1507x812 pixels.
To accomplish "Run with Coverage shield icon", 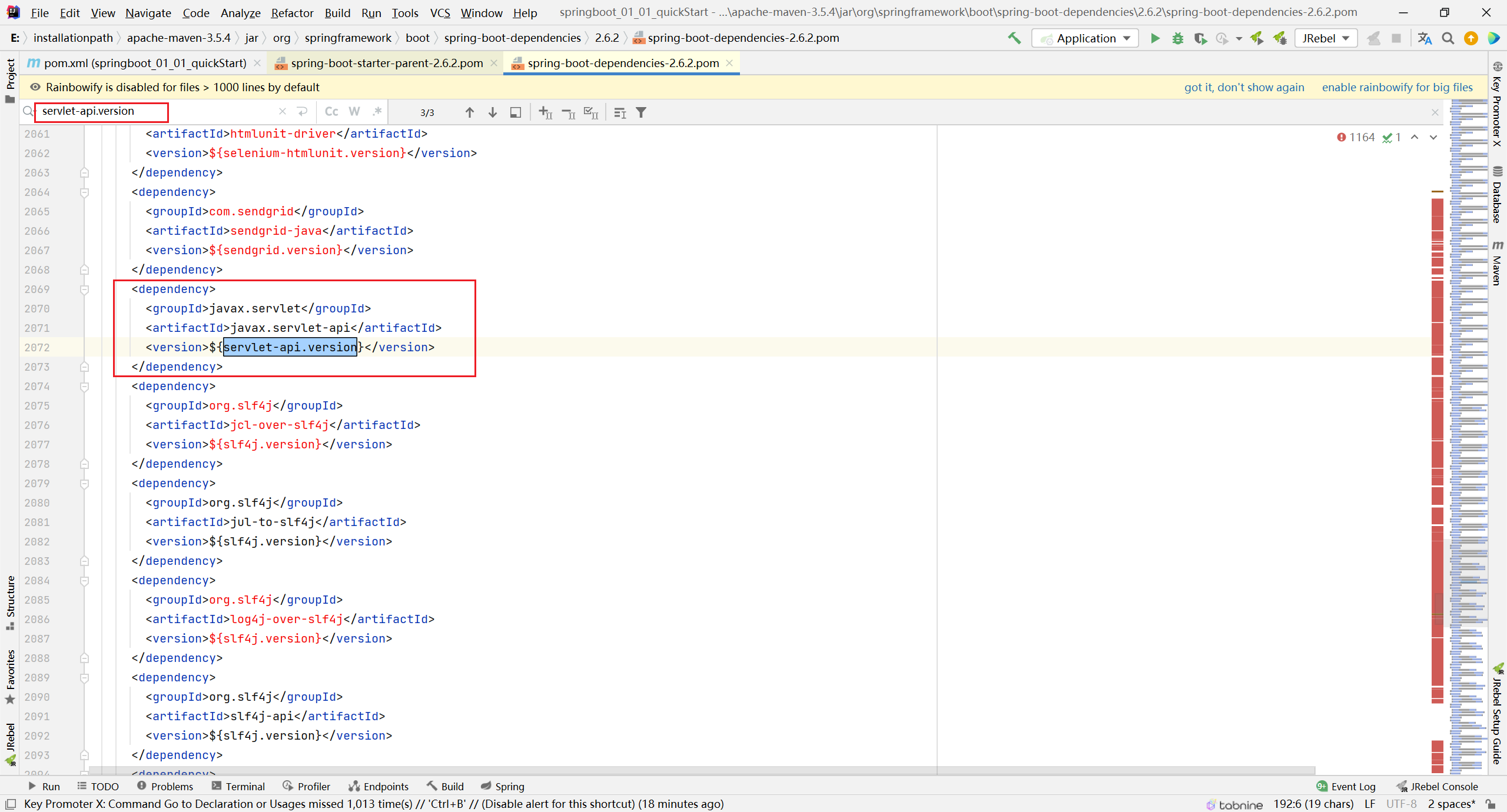I will click(x=1200, y=38).
